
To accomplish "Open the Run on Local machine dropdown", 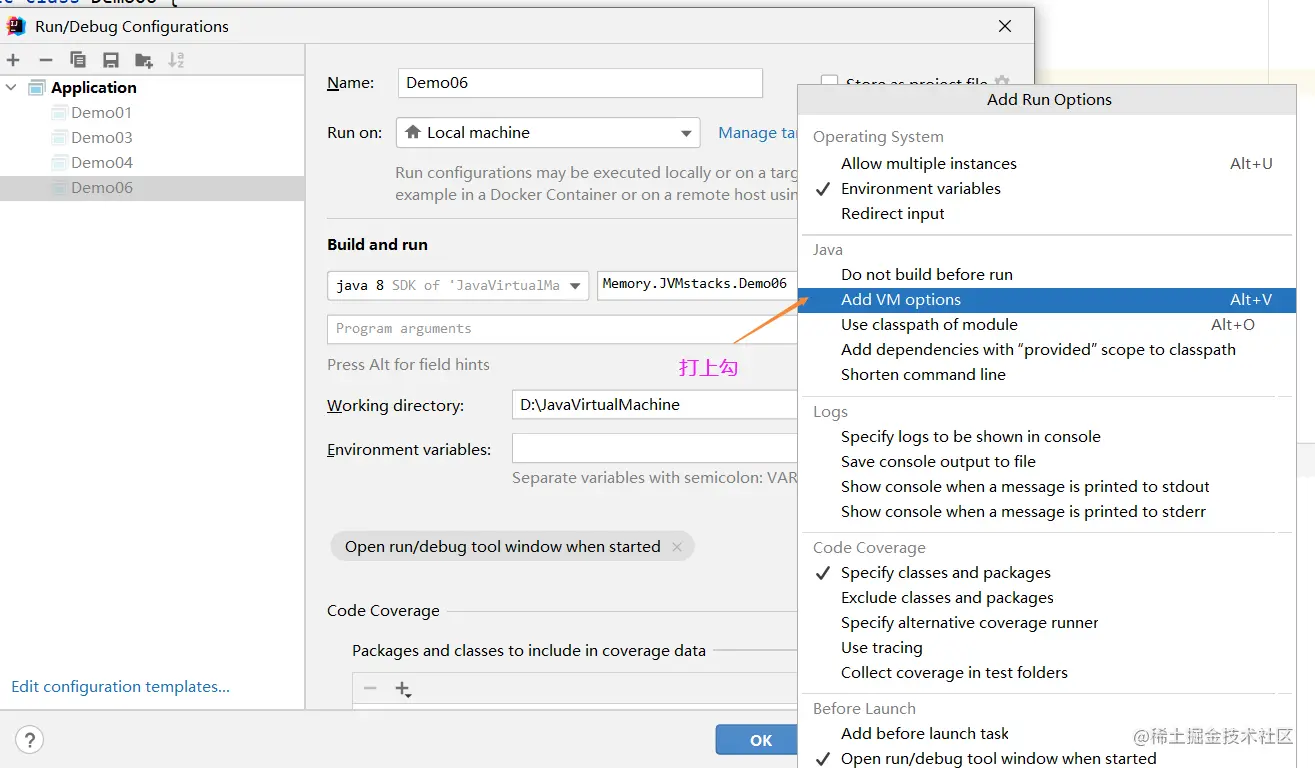I will [548, 132].
